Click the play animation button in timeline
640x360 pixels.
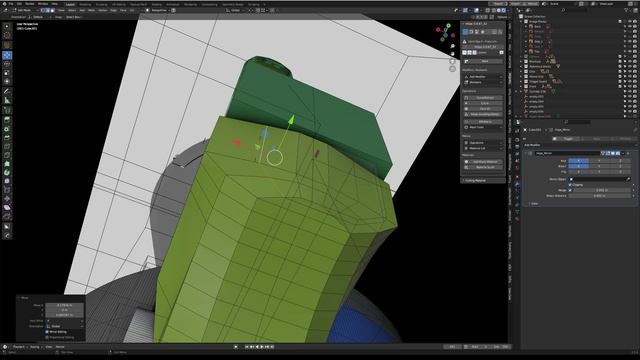(262, 347)
